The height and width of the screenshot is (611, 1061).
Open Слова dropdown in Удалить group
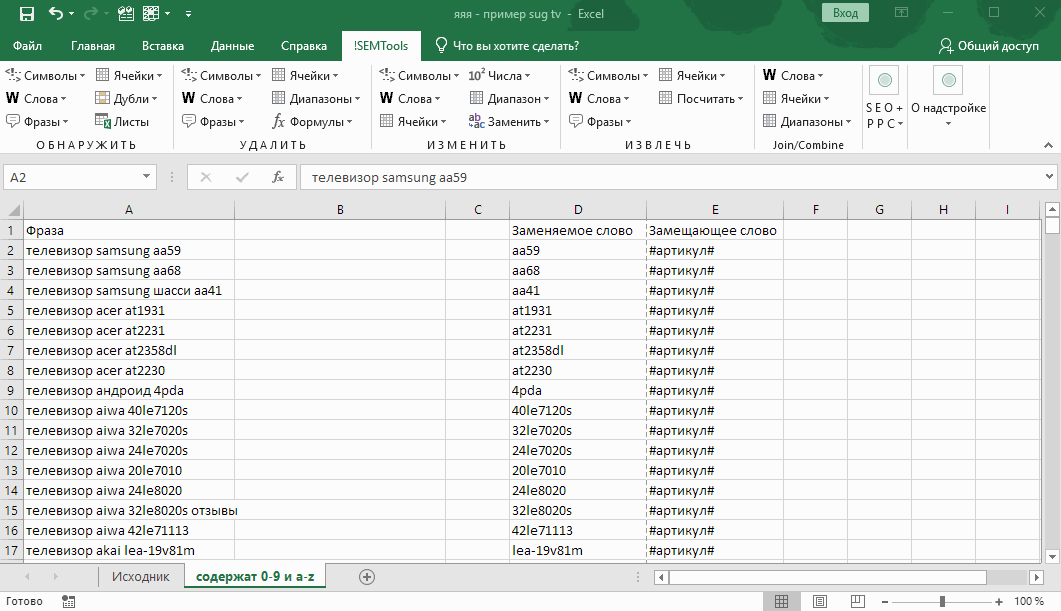tap(212, 99)
